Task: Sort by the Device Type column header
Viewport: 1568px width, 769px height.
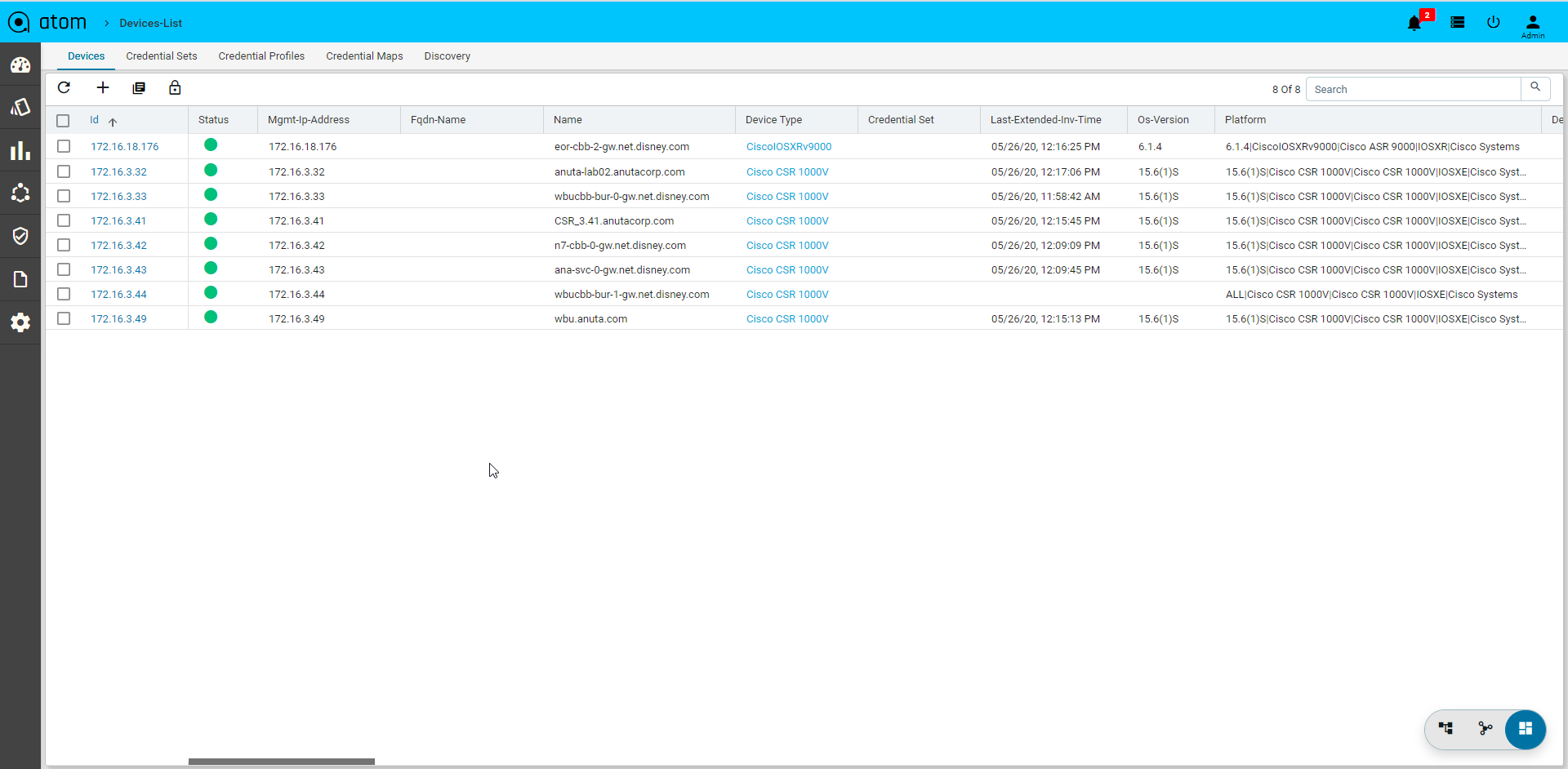Action: tap(773, 120)
